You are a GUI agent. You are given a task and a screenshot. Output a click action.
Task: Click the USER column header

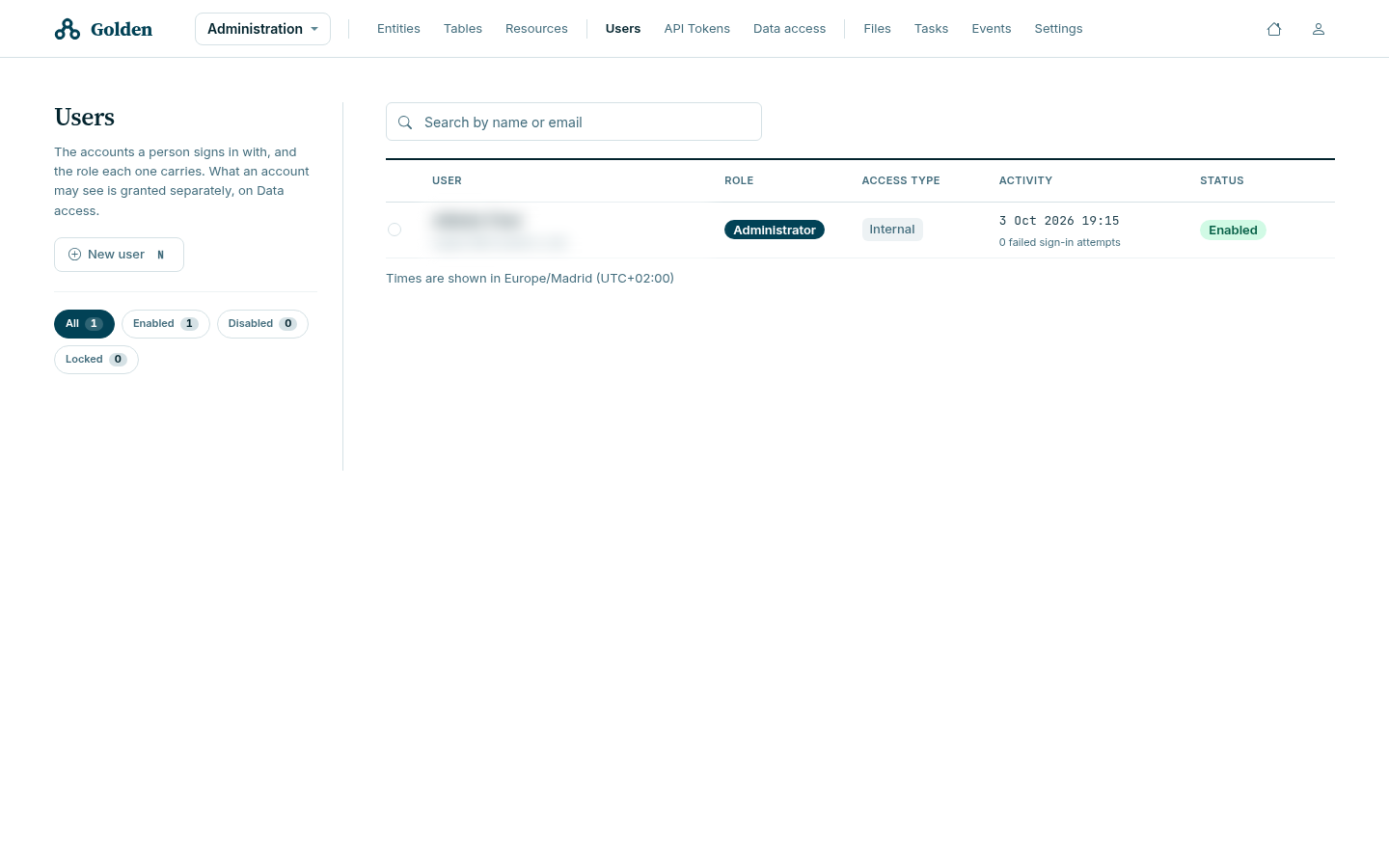(447, 180)
